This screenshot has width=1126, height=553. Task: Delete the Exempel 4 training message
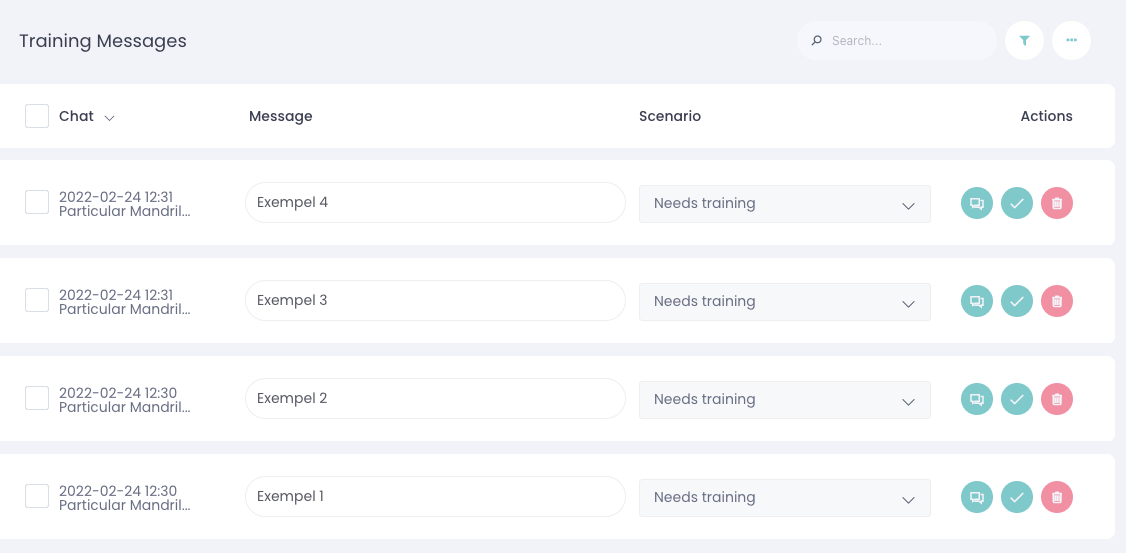point(1057,203)
